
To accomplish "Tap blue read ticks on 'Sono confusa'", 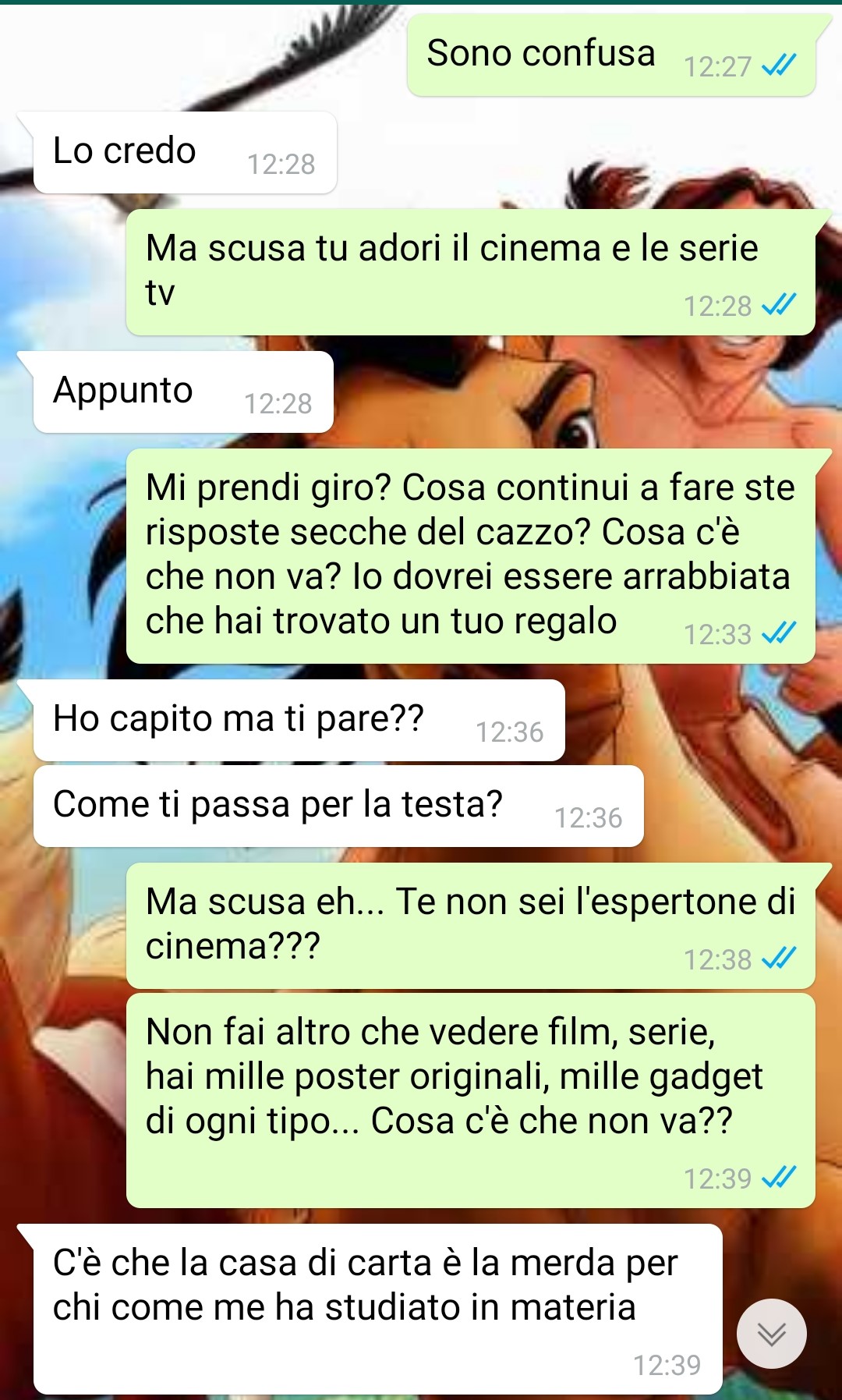I will click(x=779, y=66).
